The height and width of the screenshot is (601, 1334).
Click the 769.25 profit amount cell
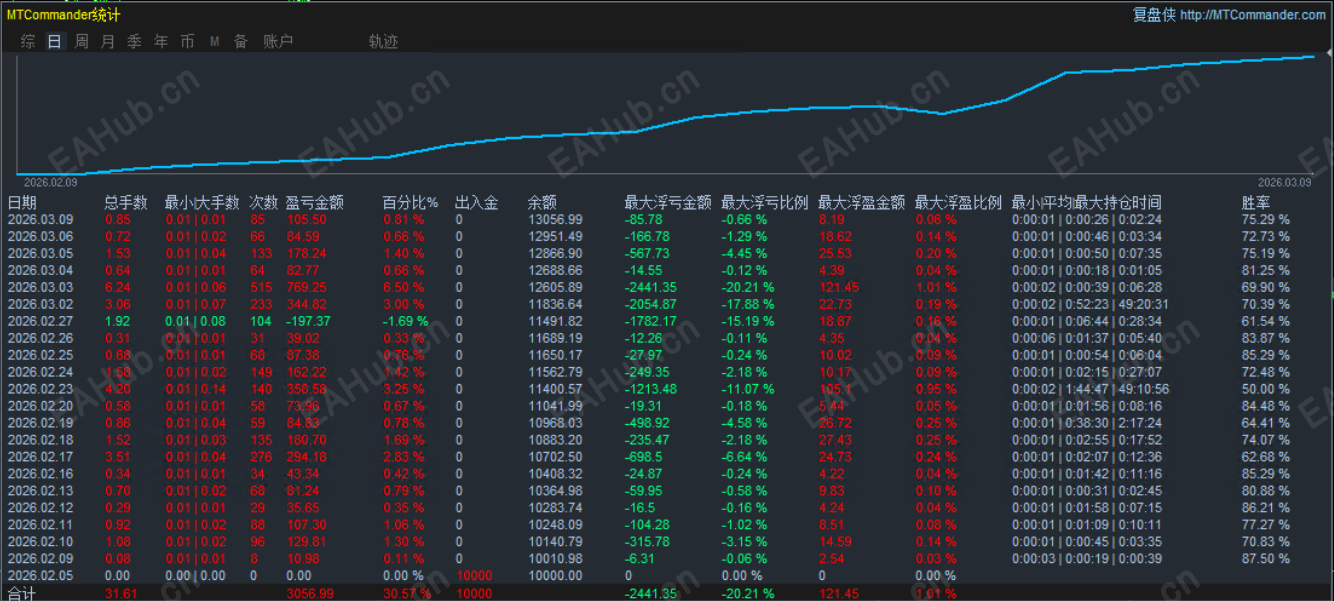click(x=306, y=287)
